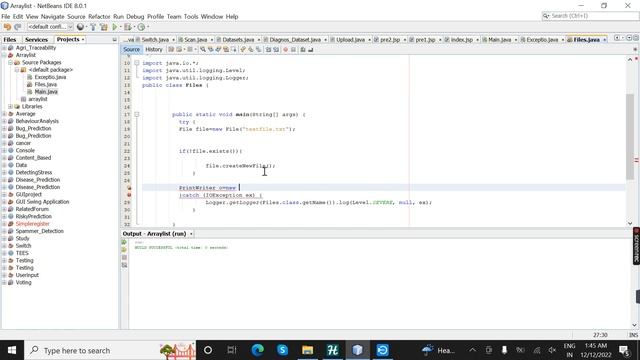Click the Debug Project icon
This screenshot has width=640, height=360.
(127, 27)
